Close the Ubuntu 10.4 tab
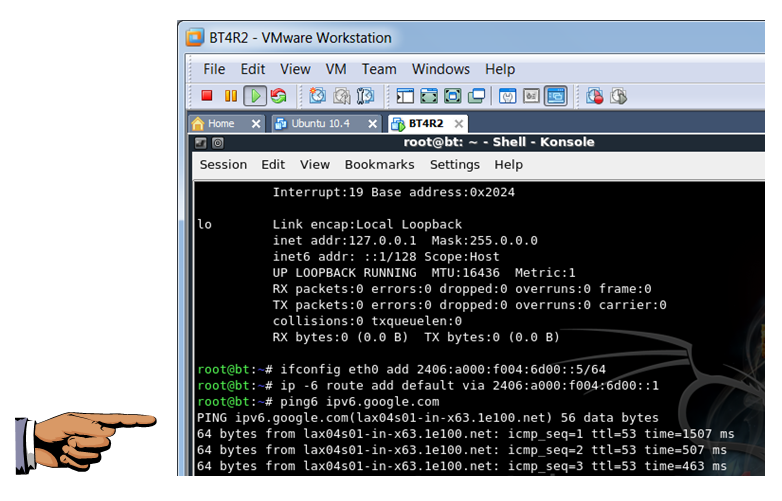Screen dimensions: 782x501 pyautogui.click(x=372, y=124)
